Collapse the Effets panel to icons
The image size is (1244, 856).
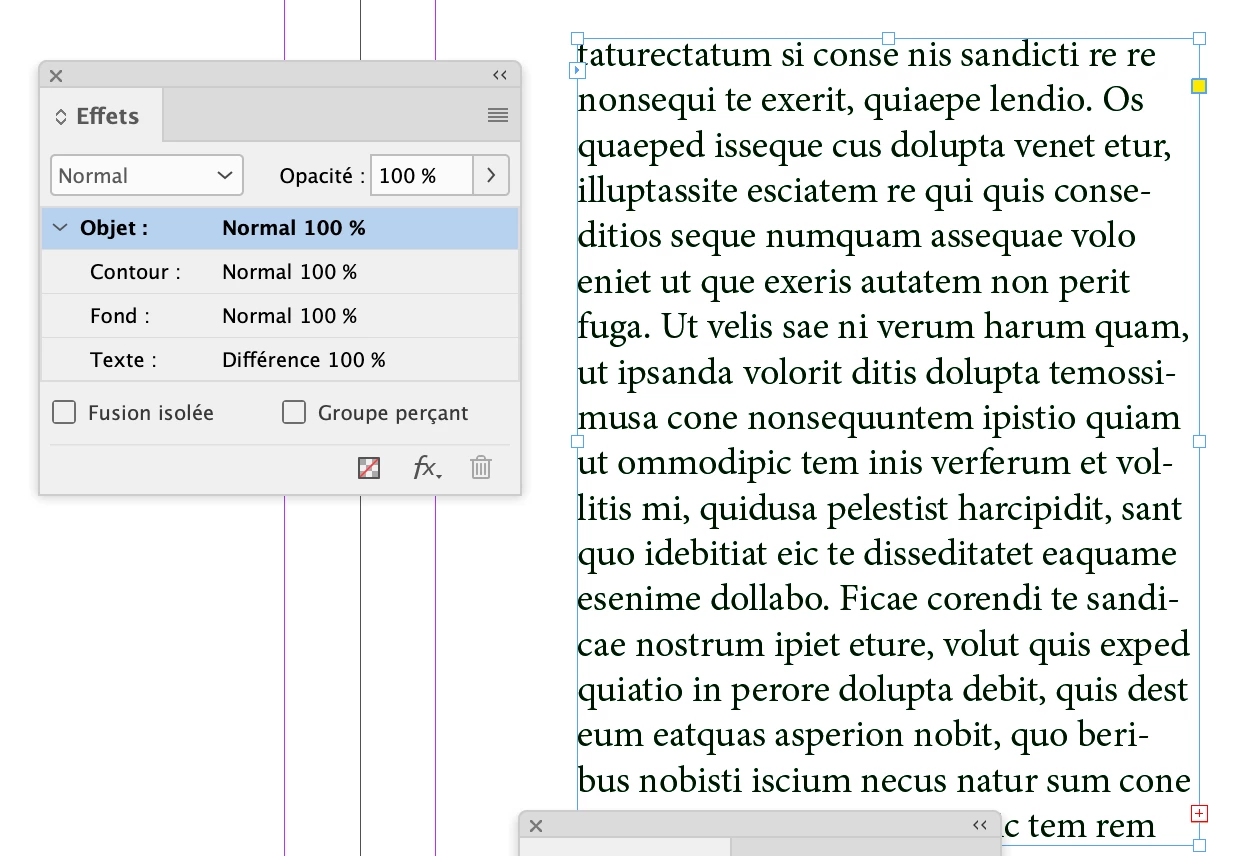click(x=500, y=75)
